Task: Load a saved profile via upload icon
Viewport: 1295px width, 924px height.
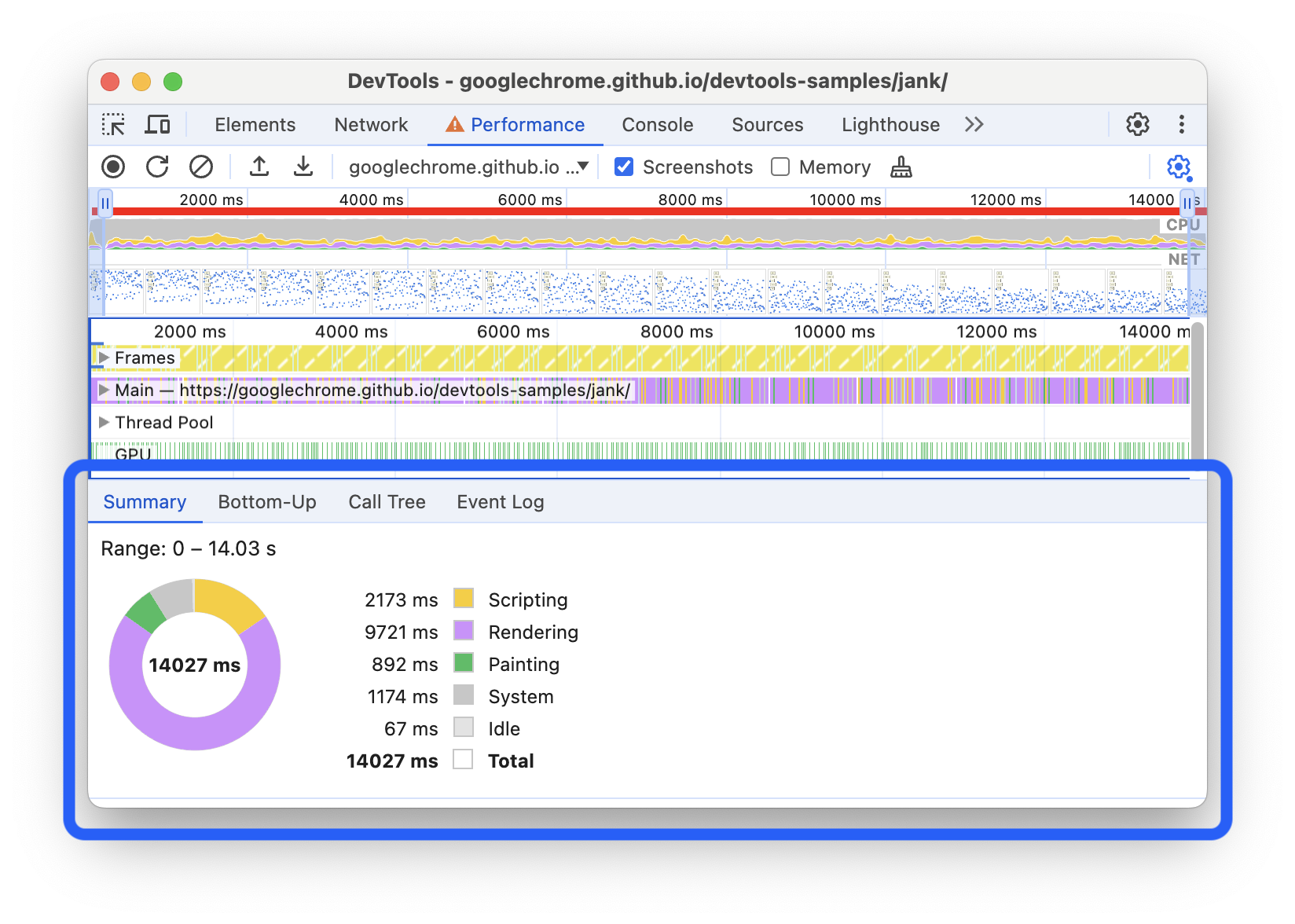Action: (259, 167)
